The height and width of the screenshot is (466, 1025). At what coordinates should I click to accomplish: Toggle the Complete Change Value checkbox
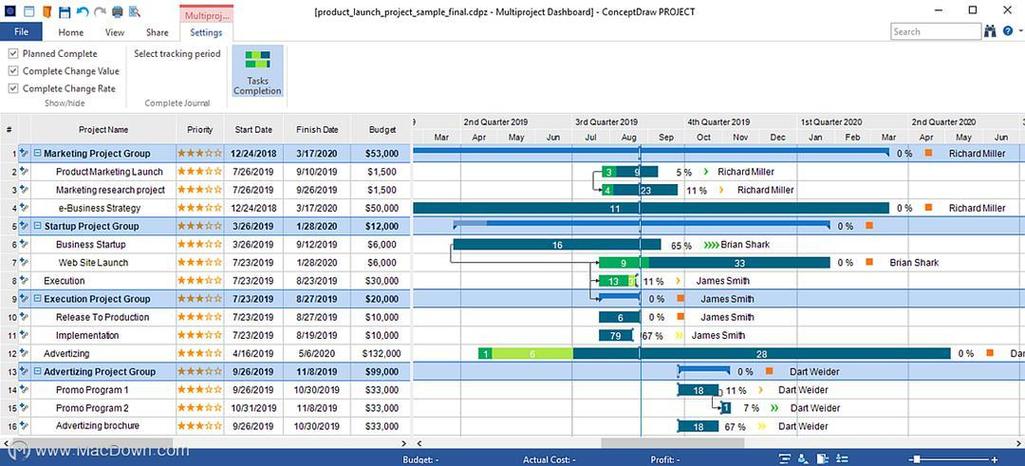13,71
